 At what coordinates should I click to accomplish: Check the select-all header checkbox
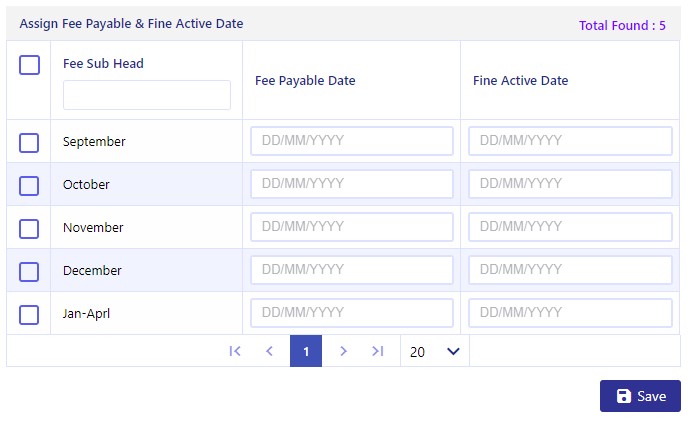(29, 65)
